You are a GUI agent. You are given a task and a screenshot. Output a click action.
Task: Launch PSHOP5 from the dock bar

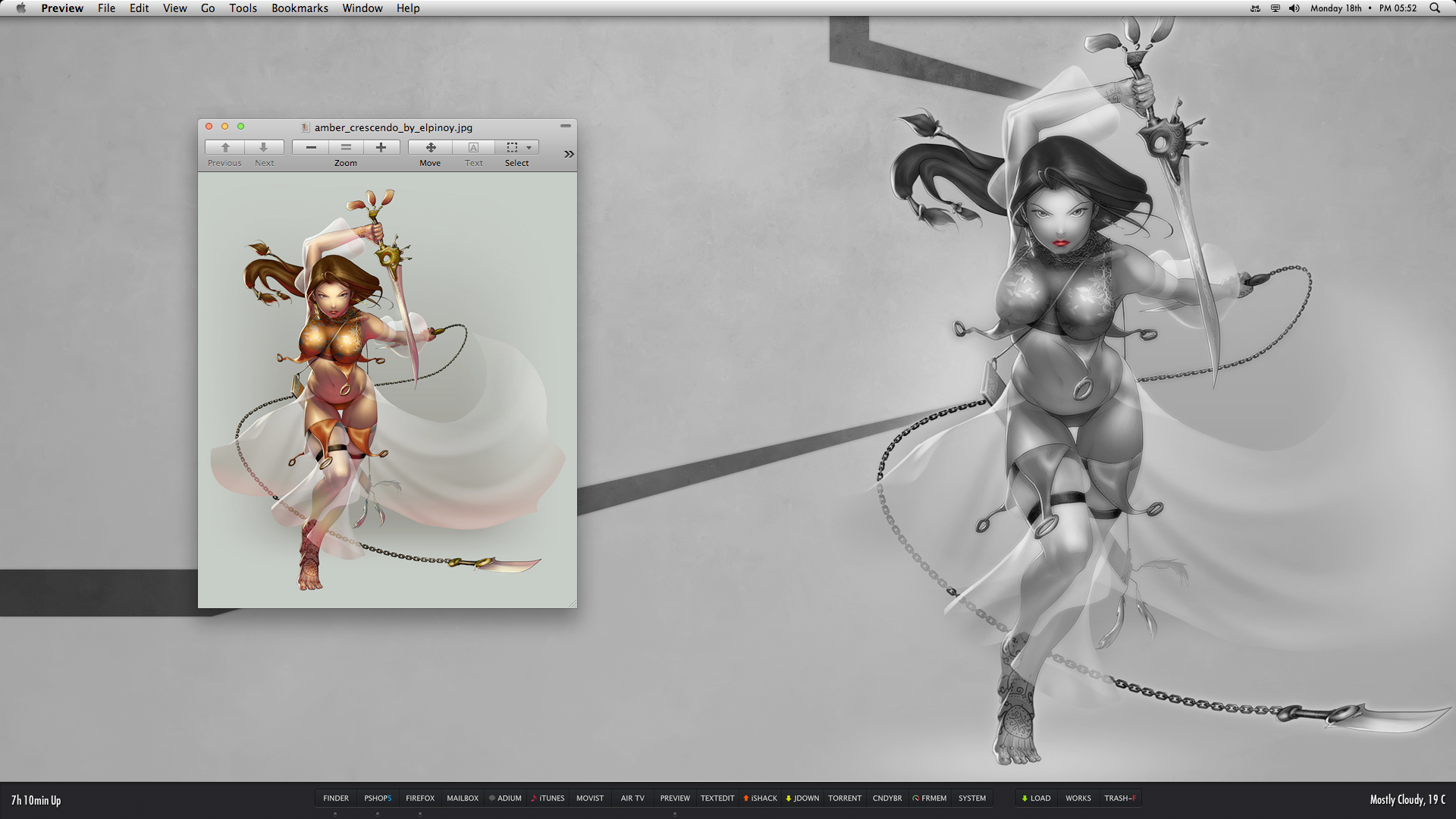[x=378, y=798]
